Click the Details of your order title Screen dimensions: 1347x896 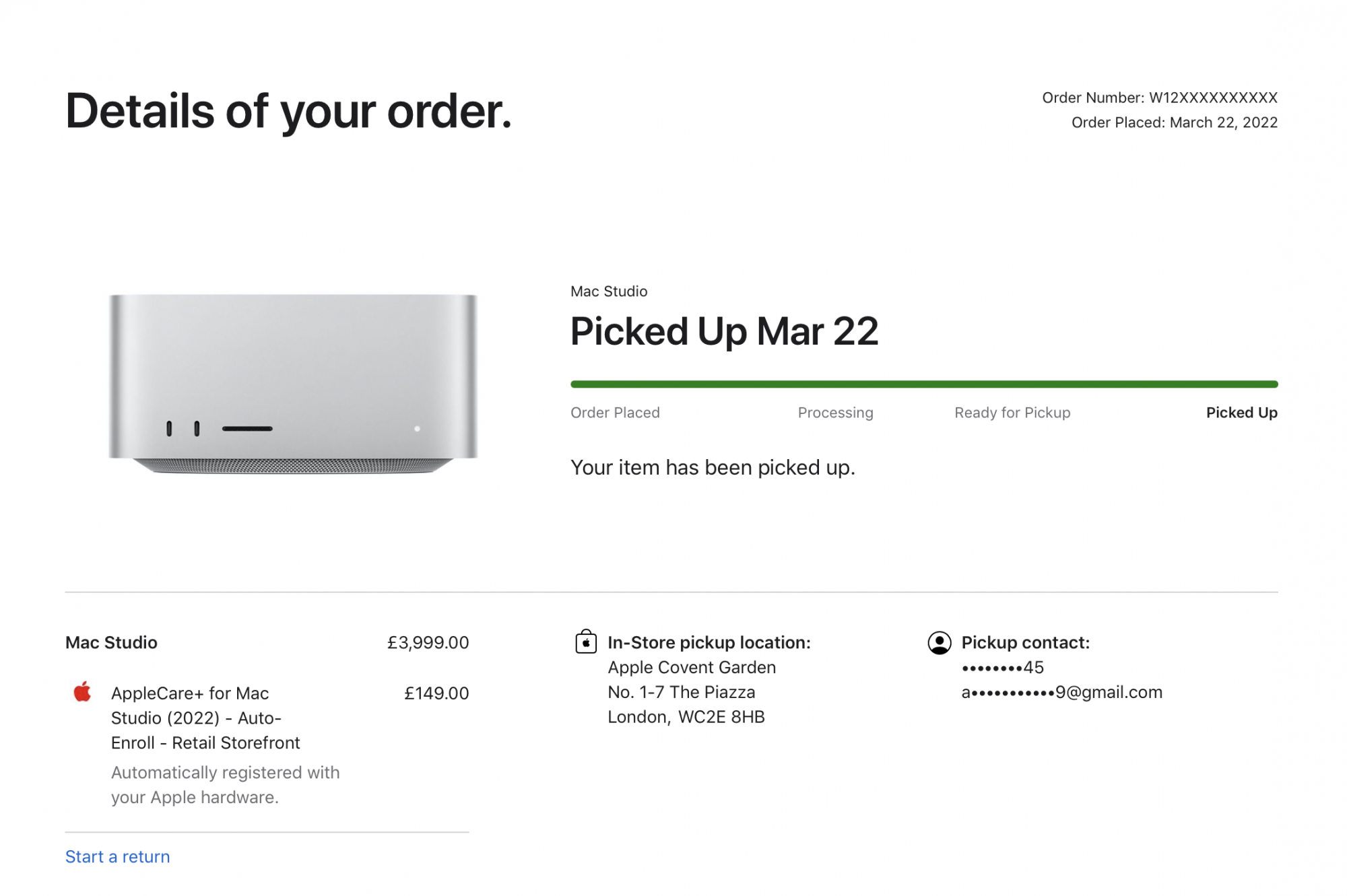click(289, 111)
